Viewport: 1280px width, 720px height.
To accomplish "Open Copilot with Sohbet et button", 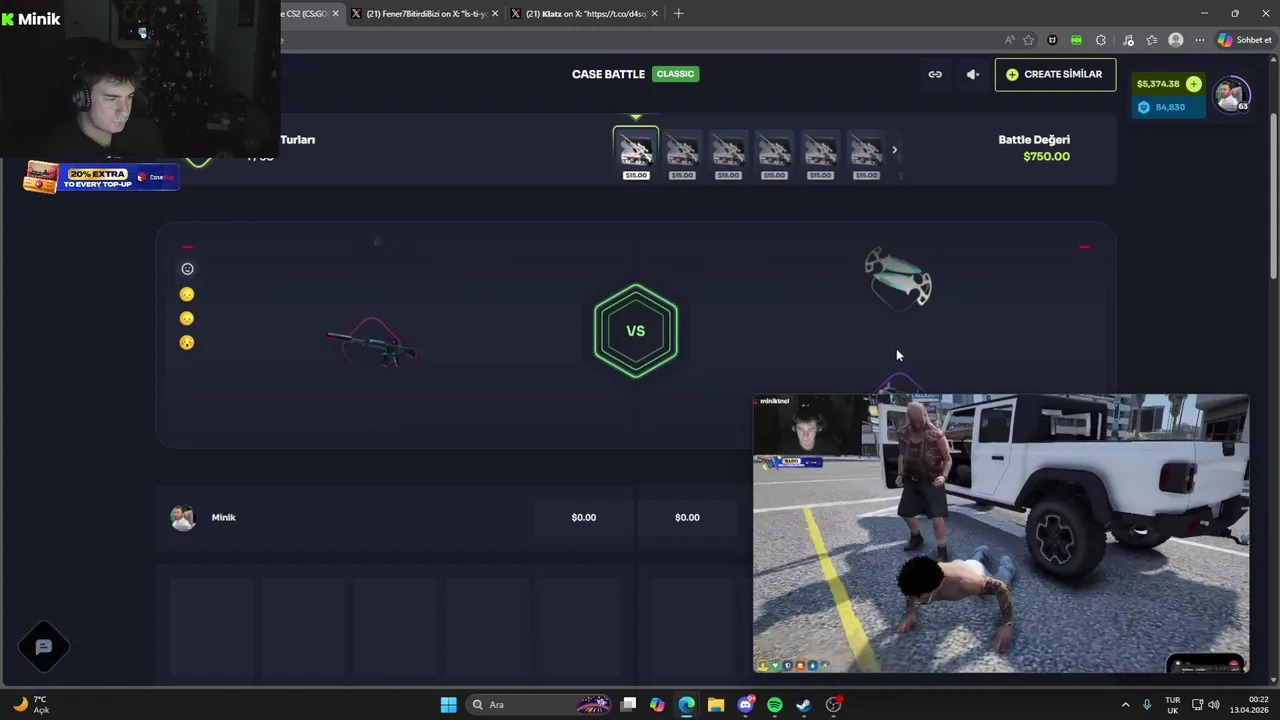I will (x=1245, y=40).
